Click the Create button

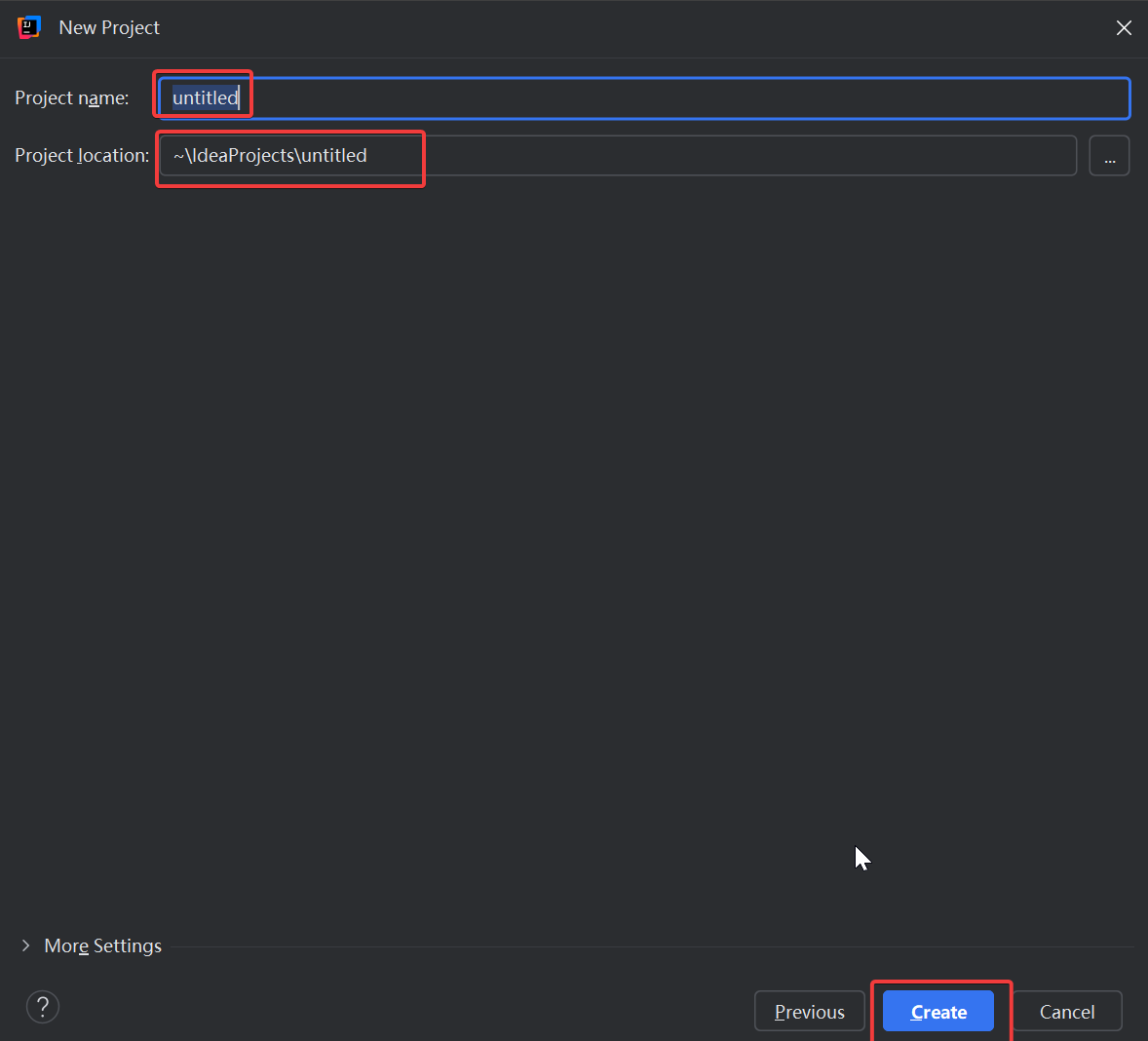pos(938,1012)
